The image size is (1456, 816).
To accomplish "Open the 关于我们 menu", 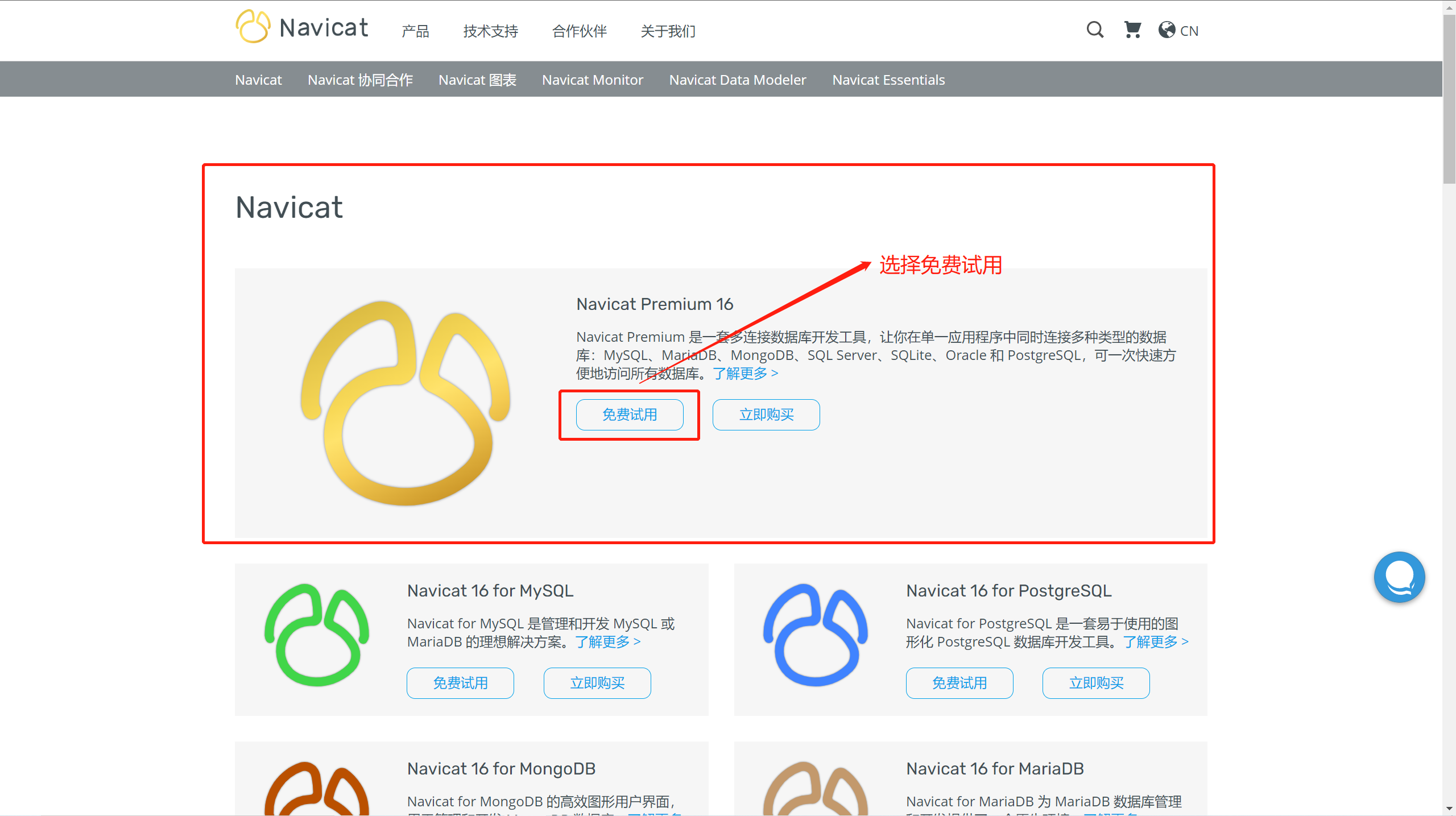I will tap(668, 31).
